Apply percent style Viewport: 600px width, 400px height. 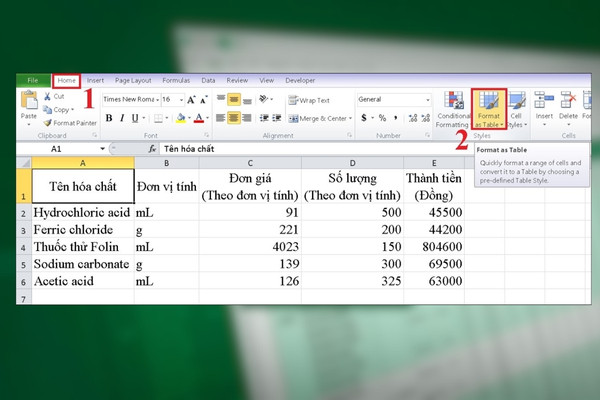[x=382, y=118]
